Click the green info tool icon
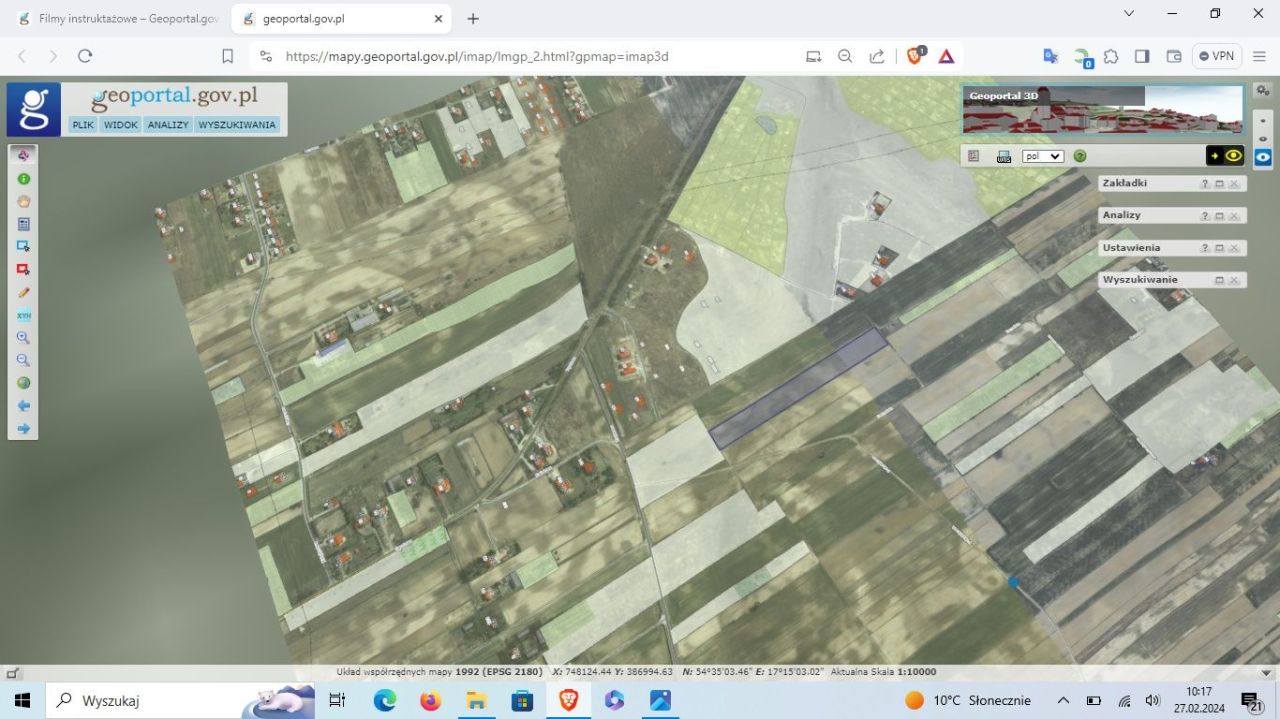Viewport: 1280px width, 719px height. pos(24,179)
